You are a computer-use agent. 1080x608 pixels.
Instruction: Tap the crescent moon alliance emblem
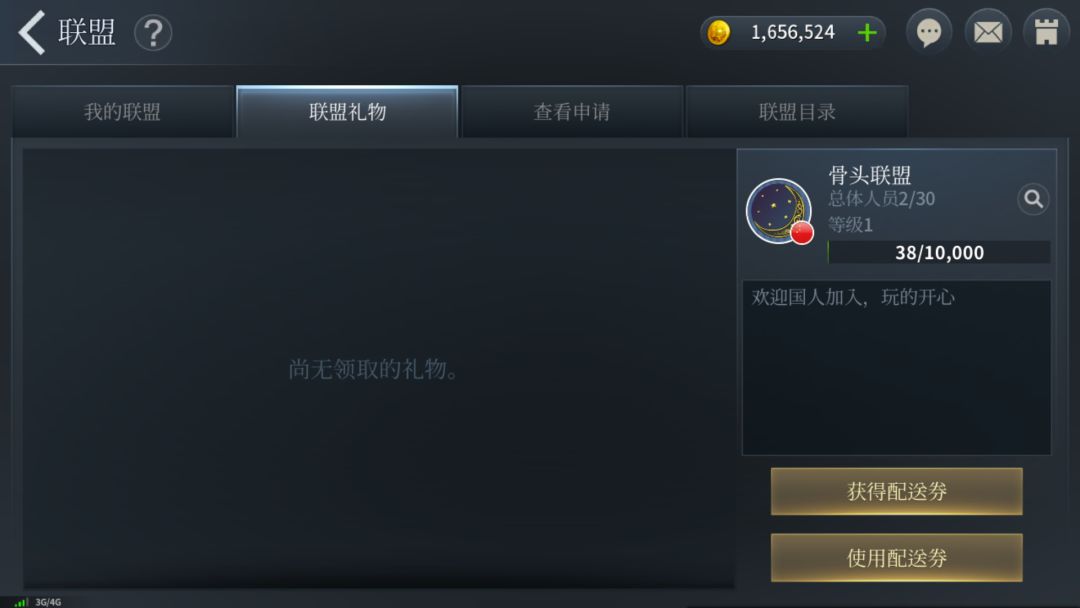[779, 211]
